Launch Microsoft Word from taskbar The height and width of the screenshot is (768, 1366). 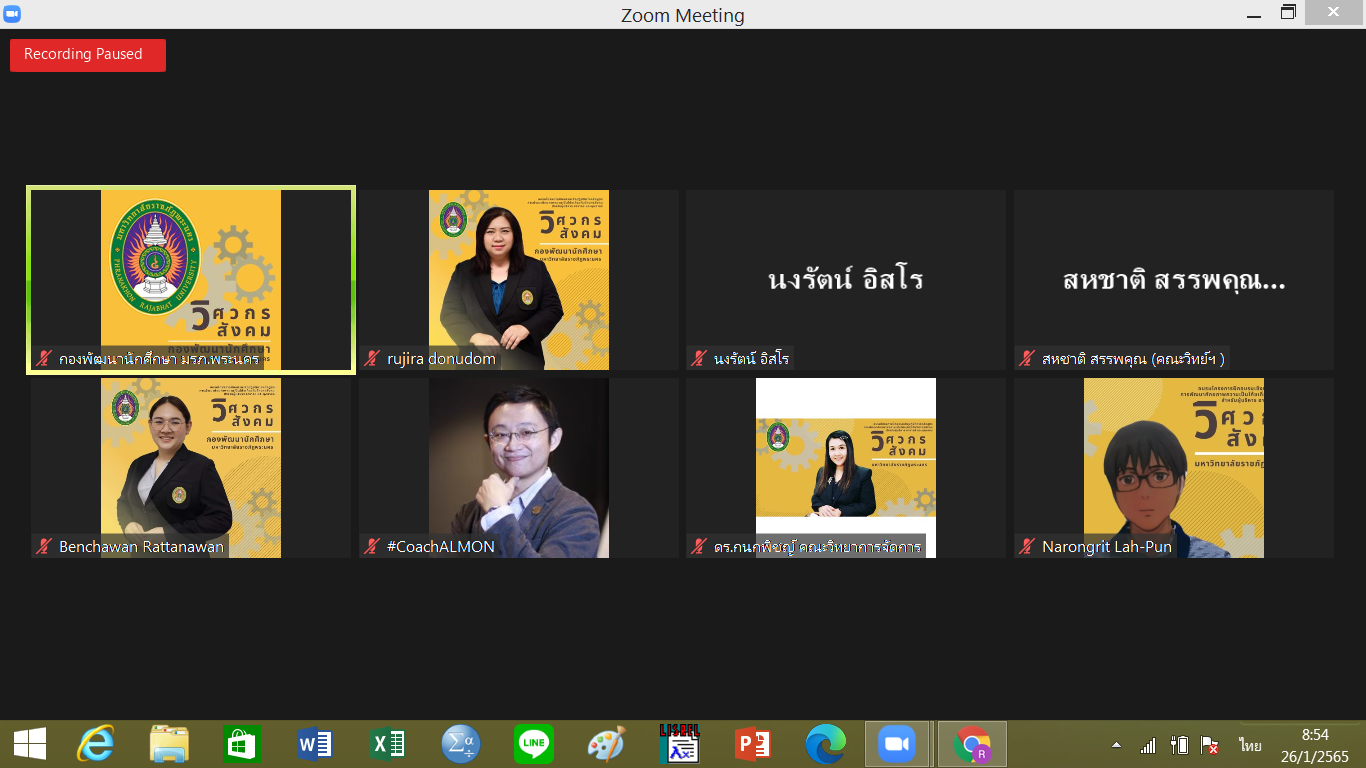click(315, 744)
